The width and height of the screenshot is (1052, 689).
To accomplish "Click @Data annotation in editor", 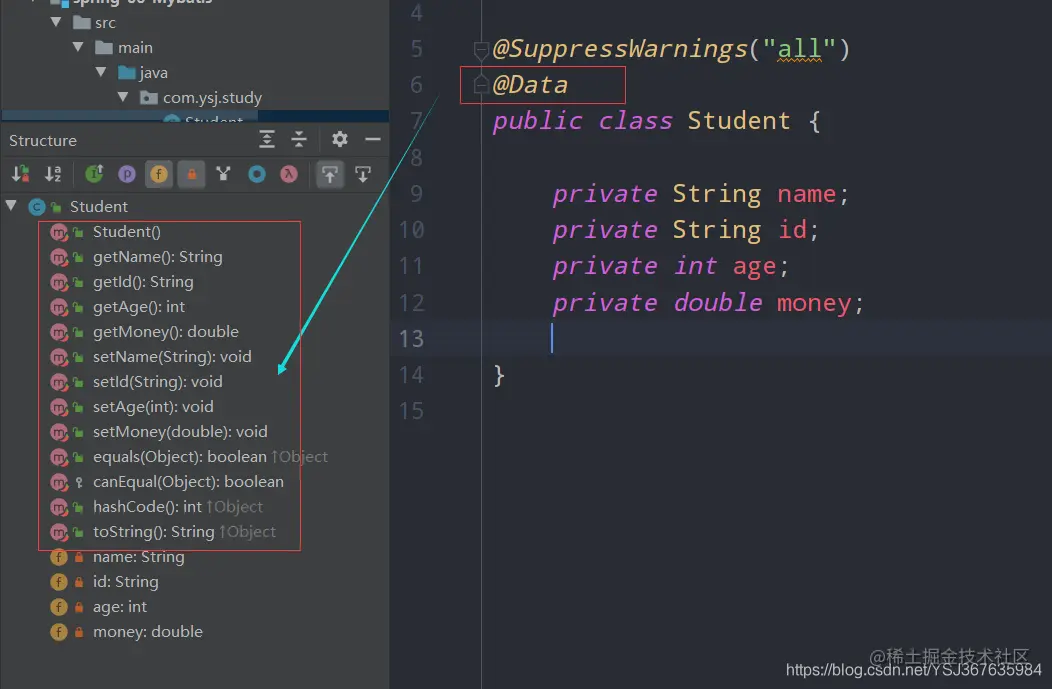I will pos(530,85).
